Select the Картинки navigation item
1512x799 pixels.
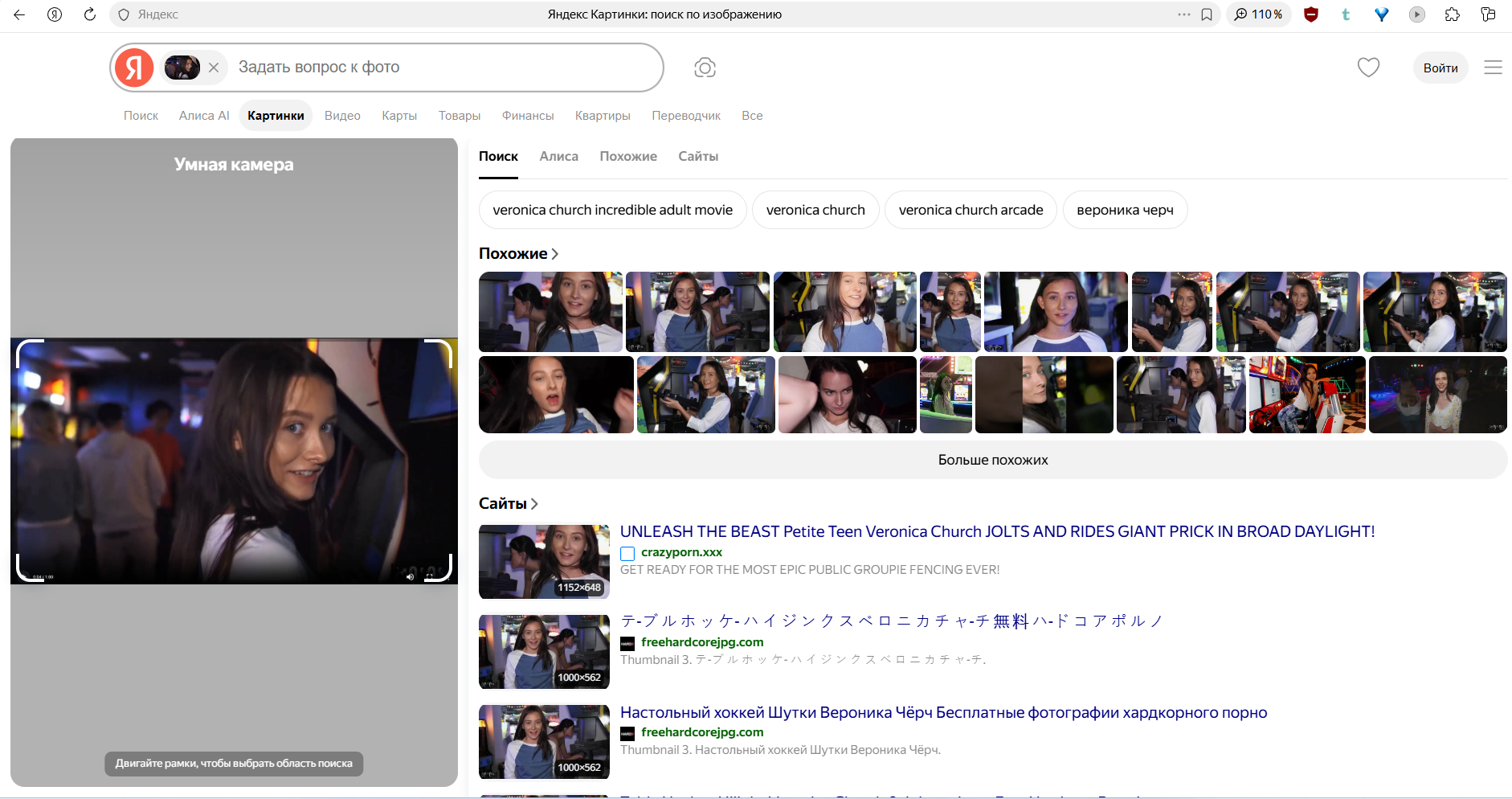pyautogui.click(x=276, y=116)
